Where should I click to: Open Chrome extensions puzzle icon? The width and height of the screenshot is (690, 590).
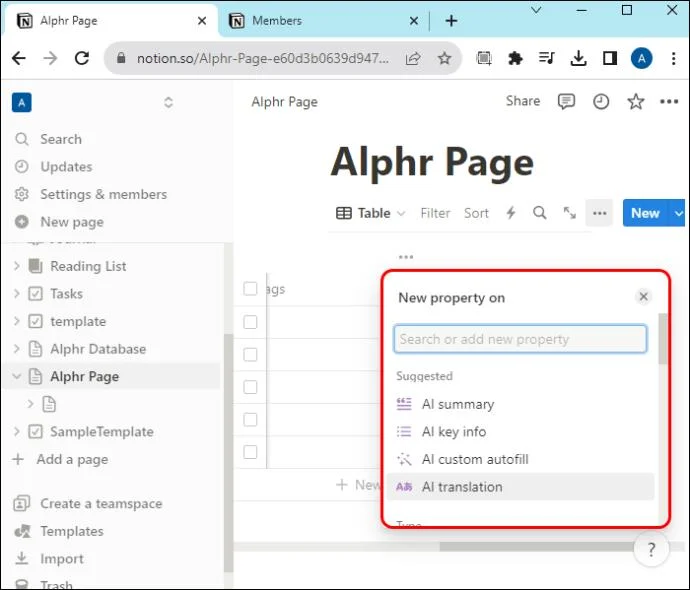[515, 58]
